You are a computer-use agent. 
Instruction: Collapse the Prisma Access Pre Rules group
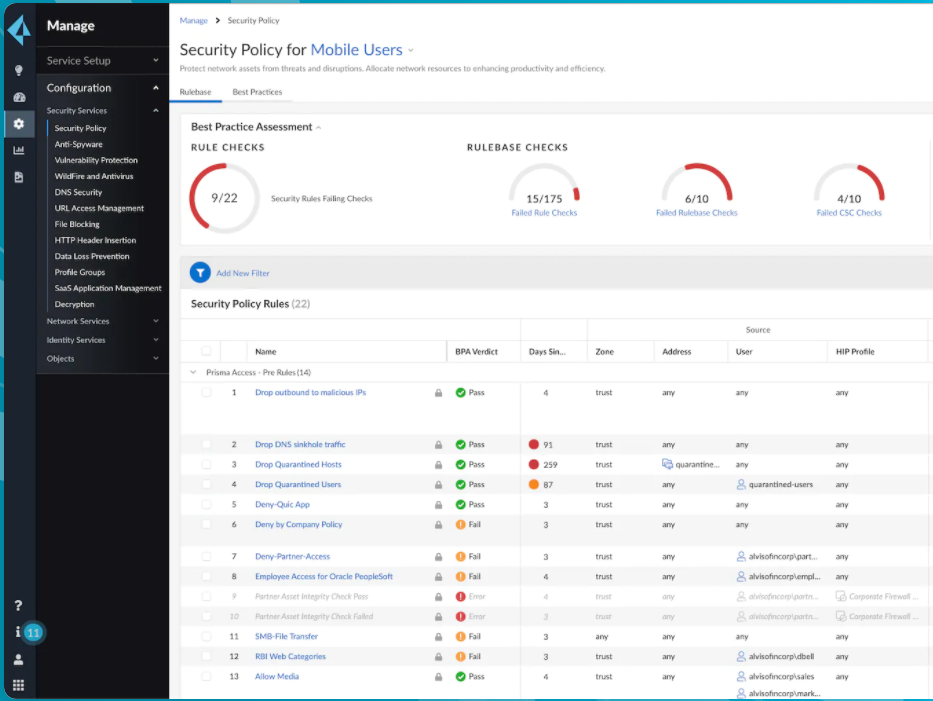(x=193, y=372)
